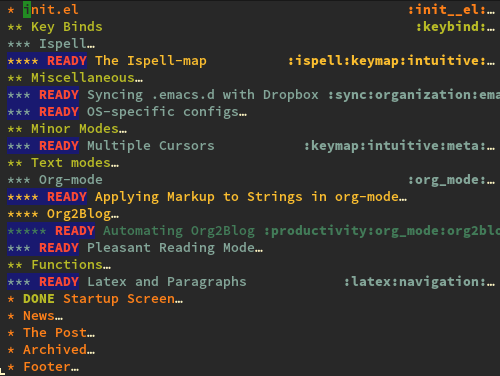
Task: Click the Latex and Paragraphs heading
Action: click(167, 282)
